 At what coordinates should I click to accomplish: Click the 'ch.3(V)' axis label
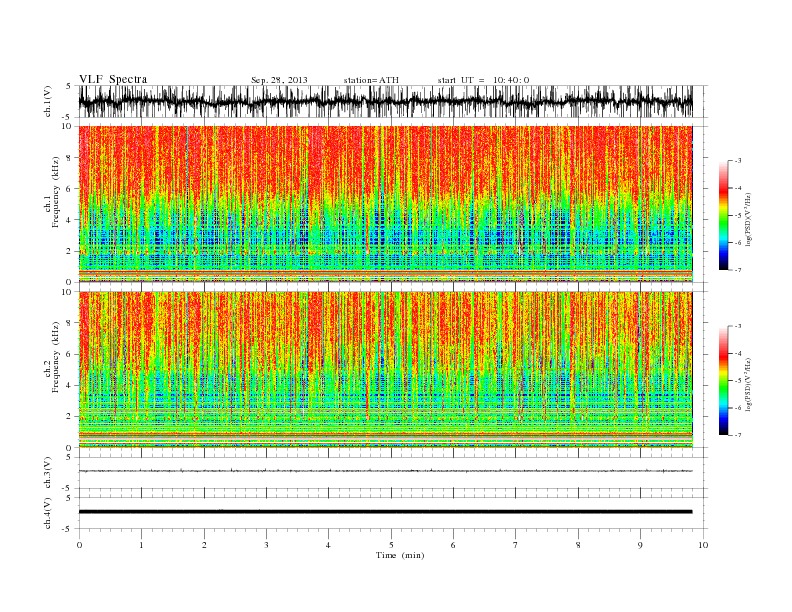click(48, 473)
